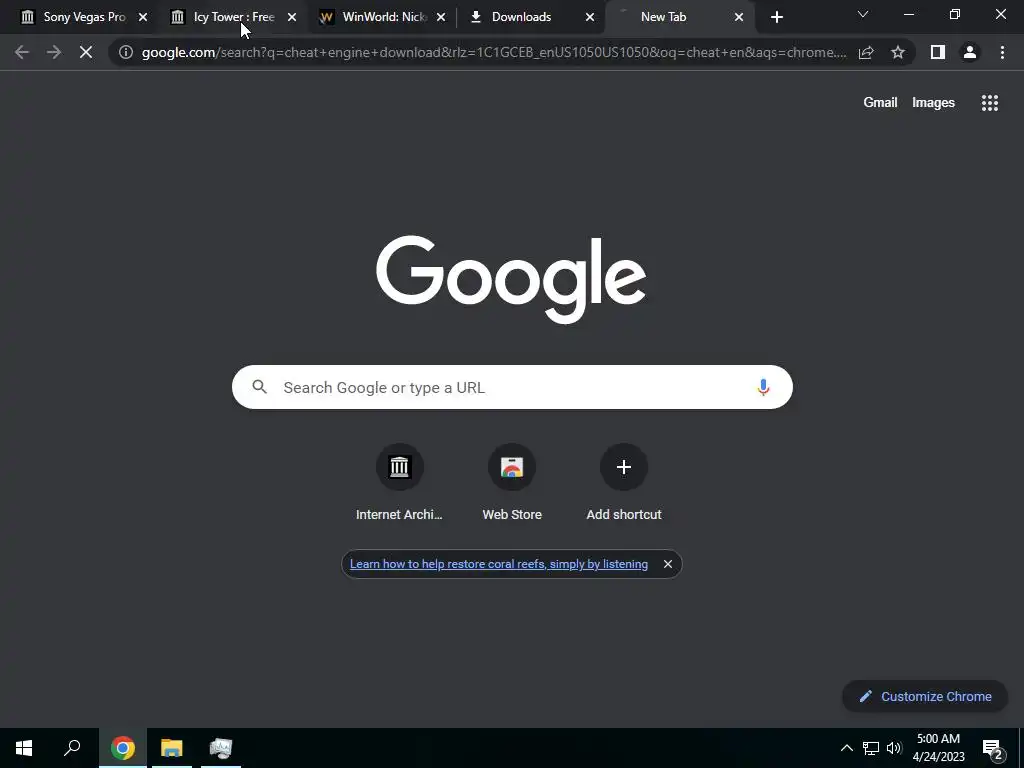Open the Internet Archive shortcut
The width and height of the screenshot is (1024, 768).
(399, 483)
